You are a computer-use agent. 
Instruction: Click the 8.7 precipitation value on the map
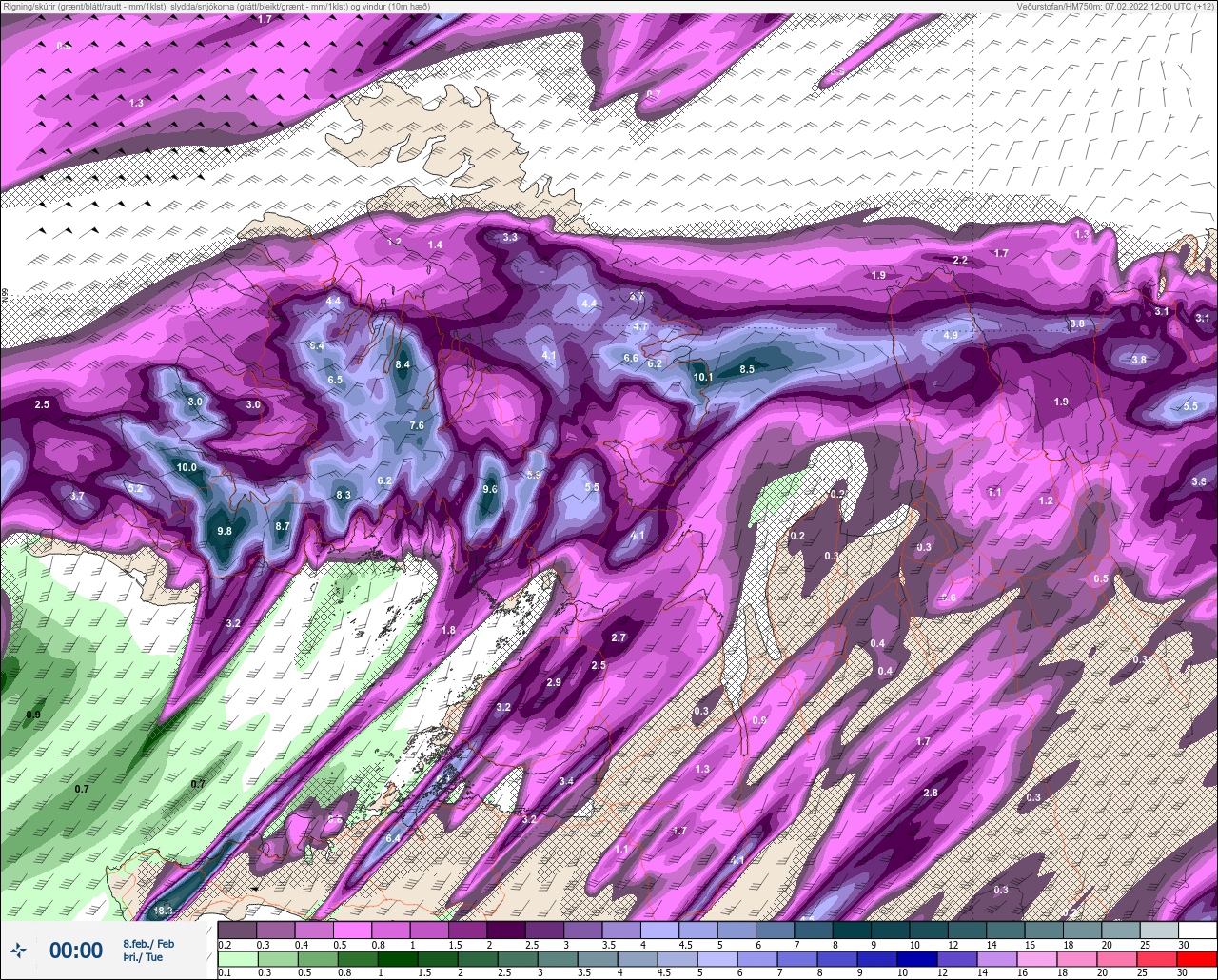[x=283, y=526]
